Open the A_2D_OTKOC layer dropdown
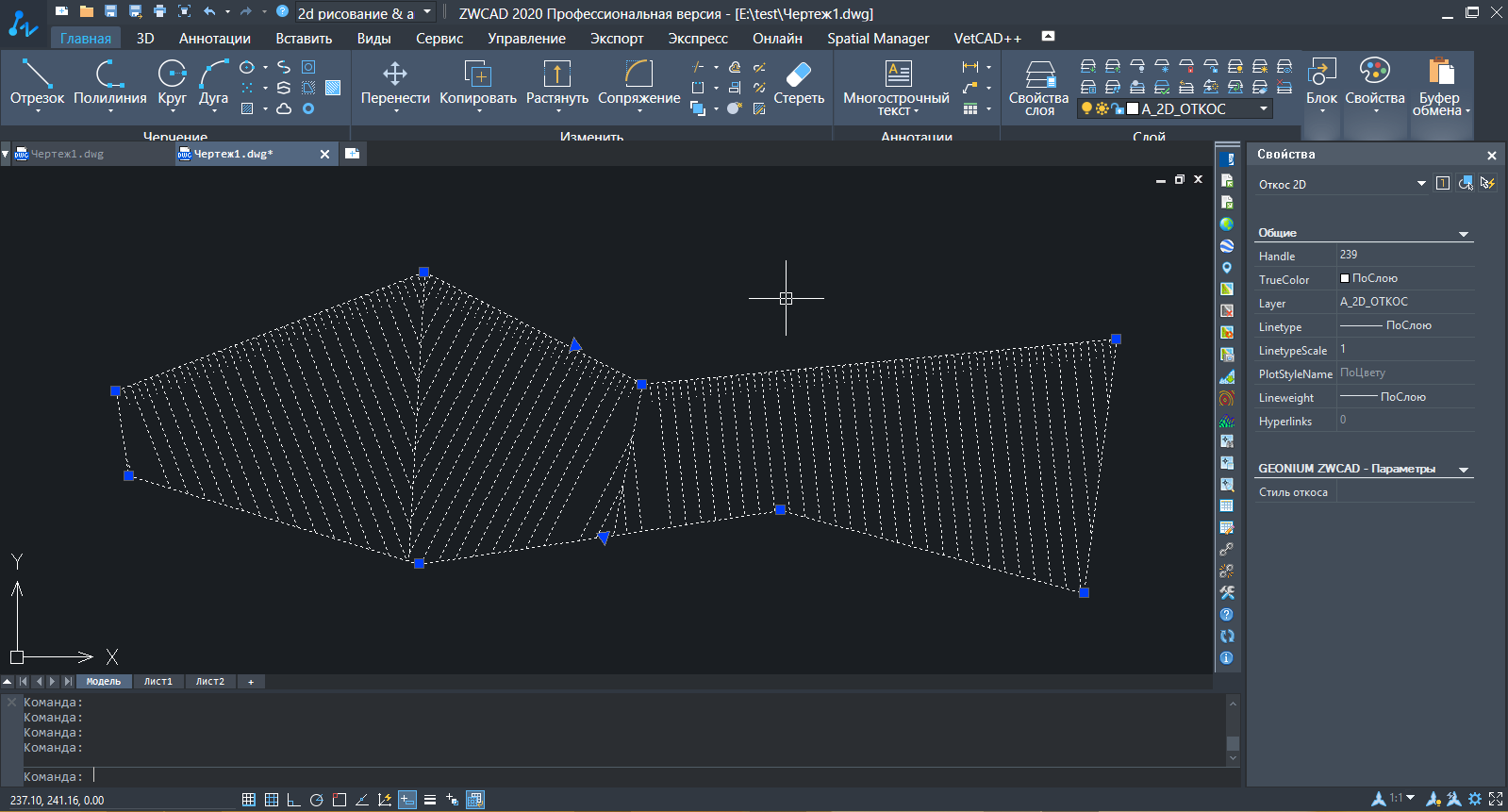1508x812 pixels. point(1264,108)
